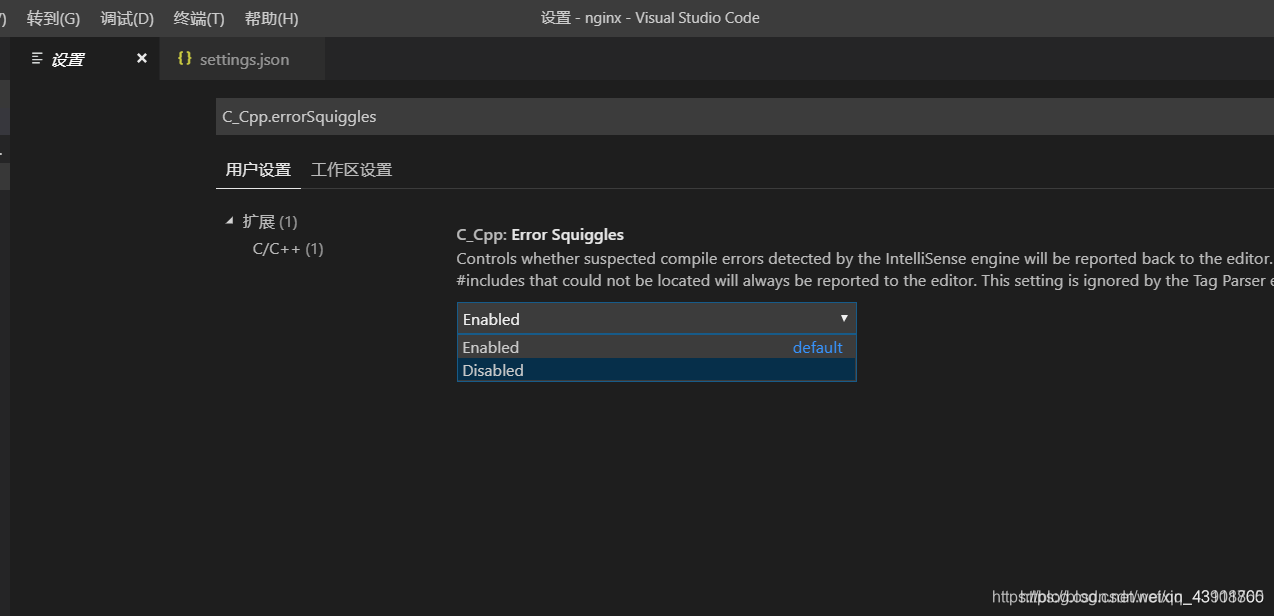Open the 转到(G) menu
This screenshot has height=616, width=1274.
(53, 18)
